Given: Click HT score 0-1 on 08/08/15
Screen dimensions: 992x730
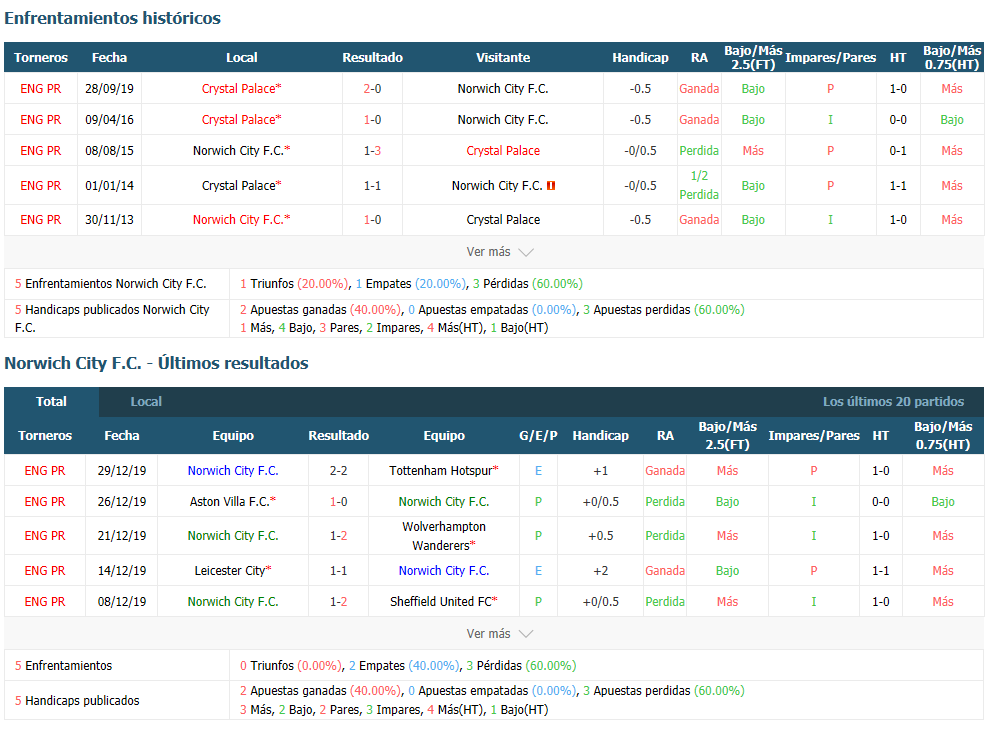Looking at the screenshot, I should 898,151.
